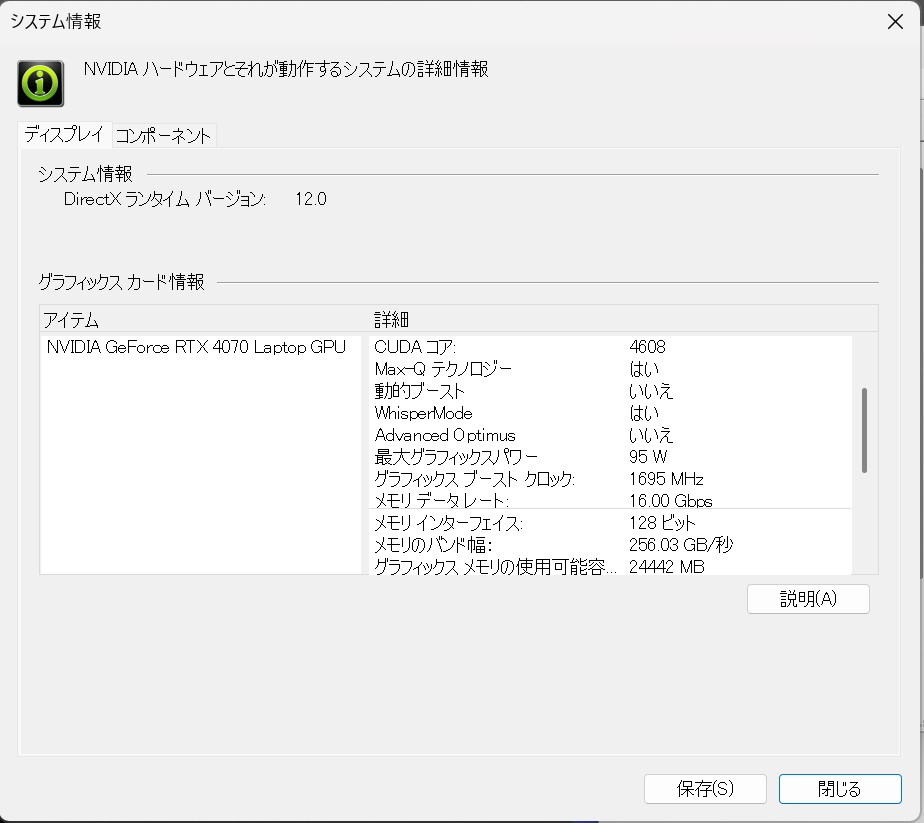Viewport: 924px width, 823px height.
Task: Close the システム情報 dialog with X
Action: [x=895, y=22]
